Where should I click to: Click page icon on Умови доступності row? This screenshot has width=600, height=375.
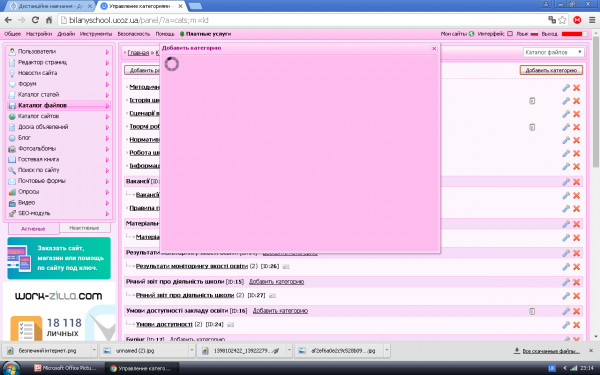532,311
